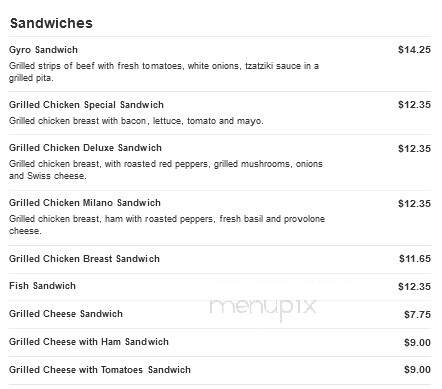
Task: Click the Grilled Cheese with Tomatoes price
Action: (x=417, y=370)
